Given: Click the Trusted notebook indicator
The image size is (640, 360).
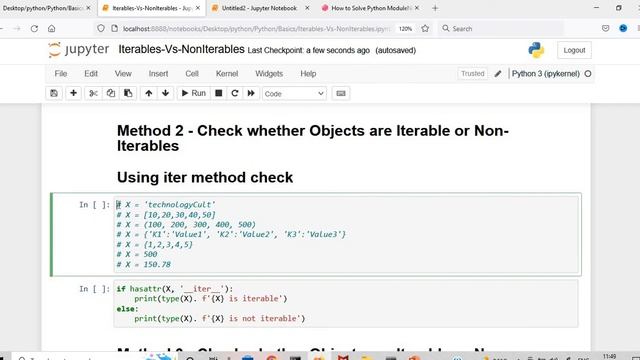Looking at the screenshot, I should [x=472, y=73].
